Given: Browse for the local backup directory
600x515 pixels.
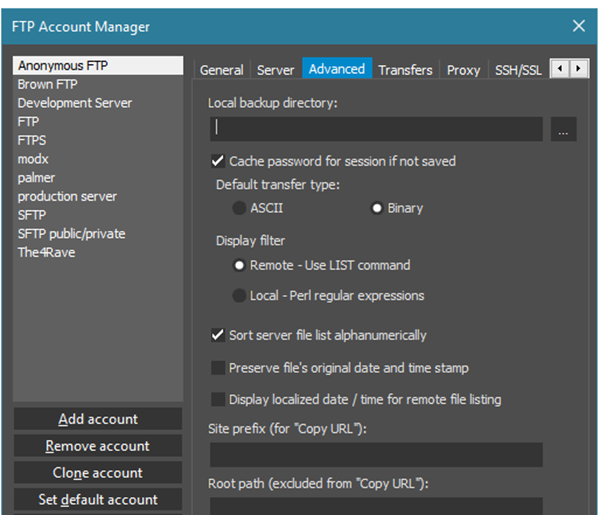Looking at the screenshot, I should (x=563, y=129).
